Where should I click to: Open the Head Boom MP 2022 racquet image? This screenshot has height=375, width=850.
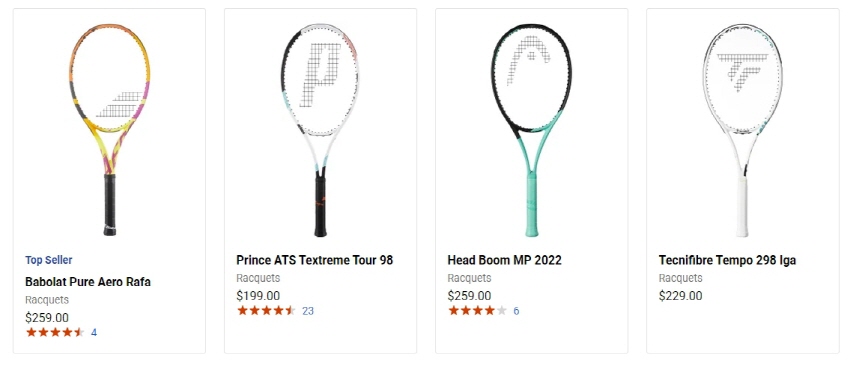click(532, 130)
